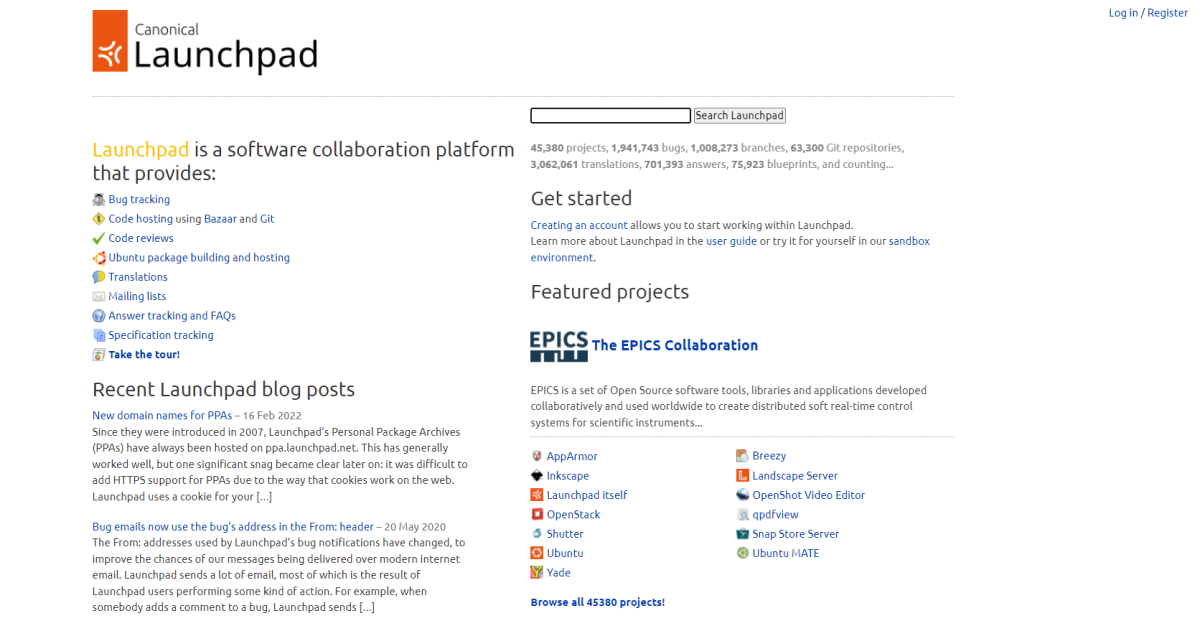Click the Yade project icon
The width and height of the screenshot is (1200, 626).
[x=537, y=573]
